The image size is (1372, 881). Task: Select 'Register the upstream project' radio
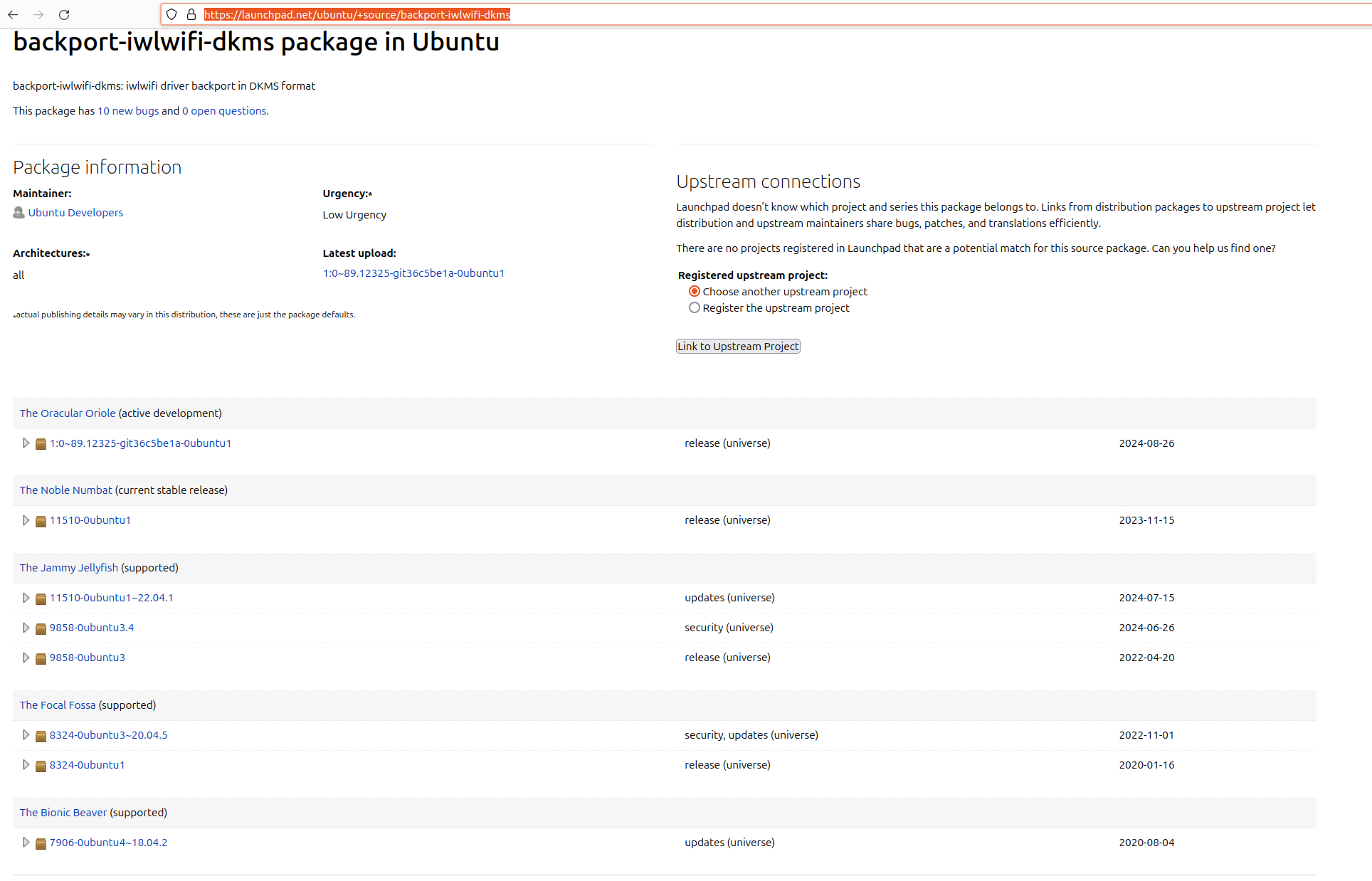click(x=695, y=307)
